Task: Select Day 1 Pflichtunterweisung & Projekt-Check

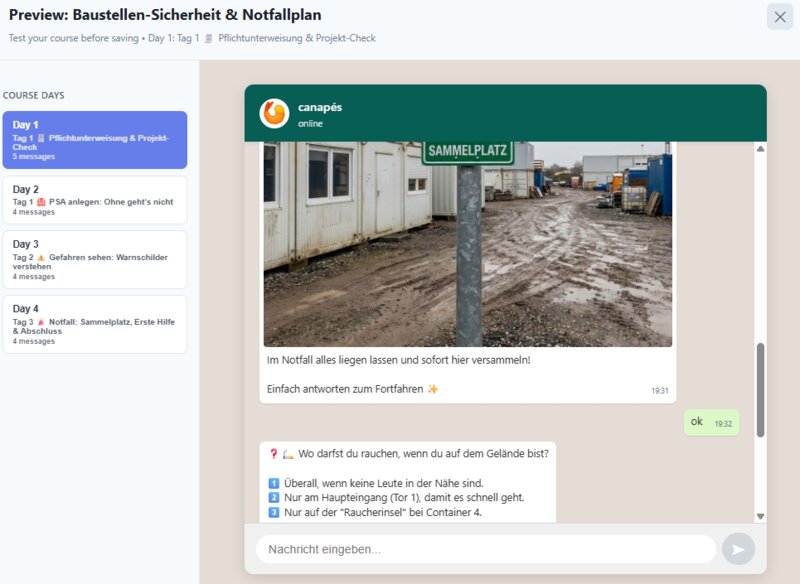Action: [x=94, y=140]
